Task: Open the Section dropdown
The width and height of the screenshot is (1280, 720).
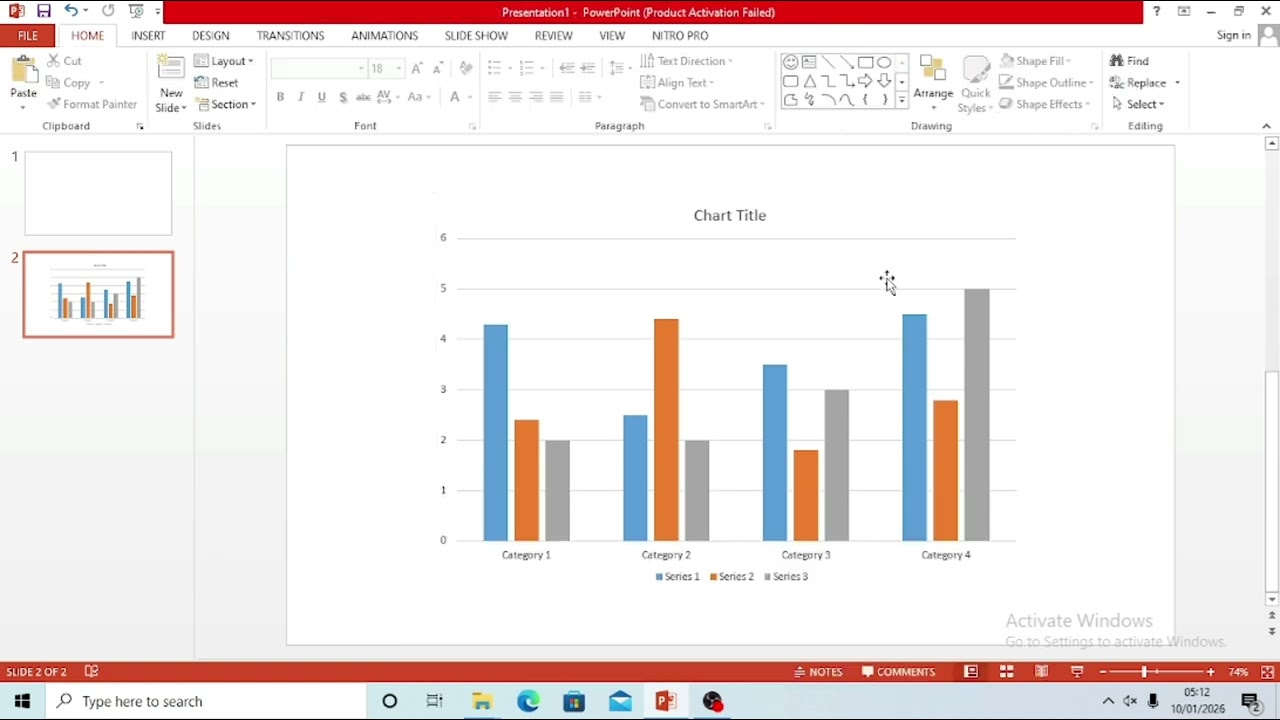Action: tap(226, 104)
